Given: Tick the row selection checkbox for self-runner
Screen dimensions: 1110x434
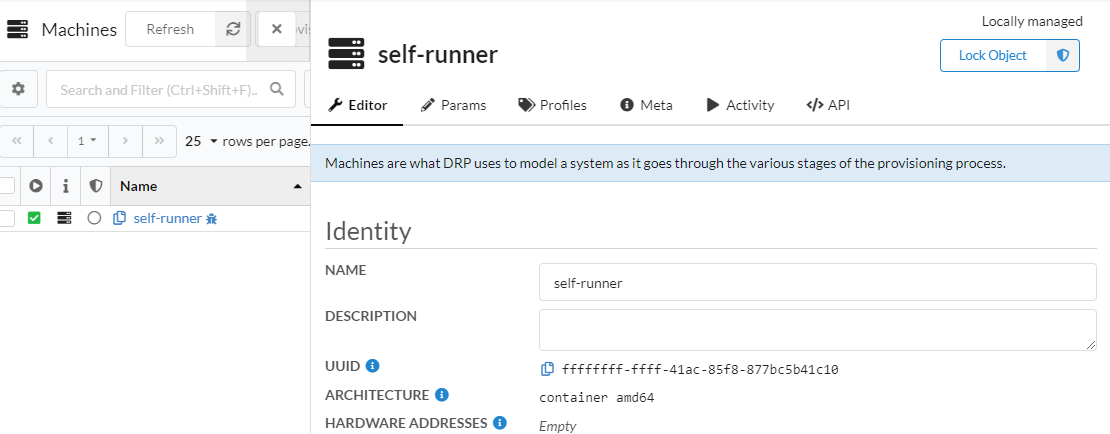Looking at the screenshot, I should [7, 218].
